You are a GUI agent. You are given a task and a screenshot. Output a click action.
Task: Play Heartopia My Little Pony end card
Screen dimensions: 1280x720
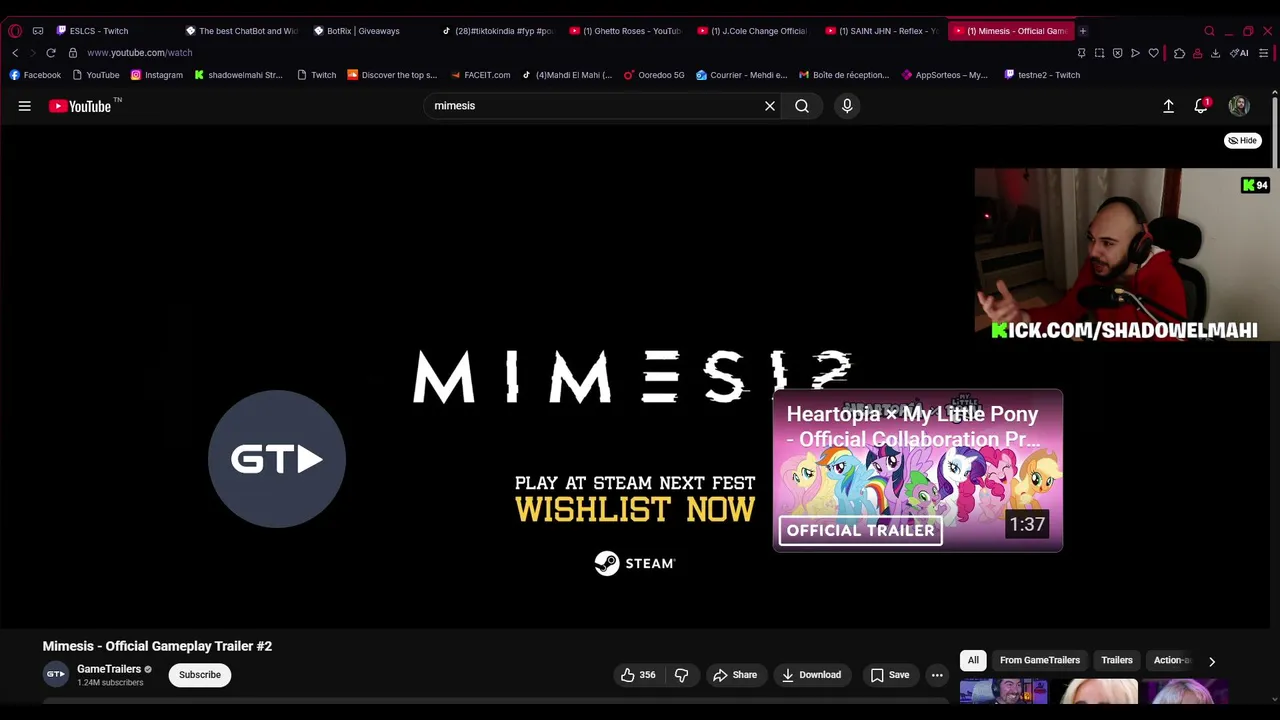coord(918,471)
